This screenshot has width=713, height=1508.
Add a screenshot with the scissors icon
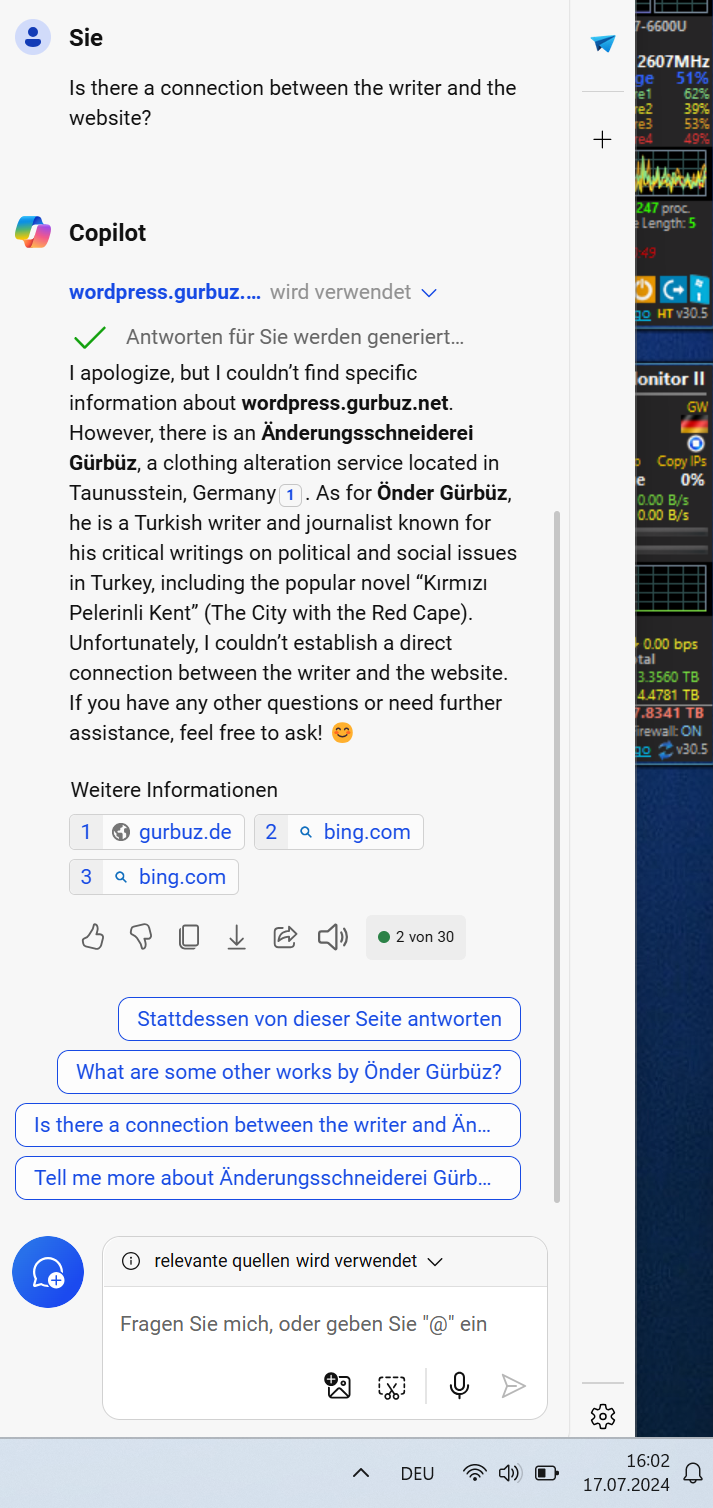(x=391, y=1386)
